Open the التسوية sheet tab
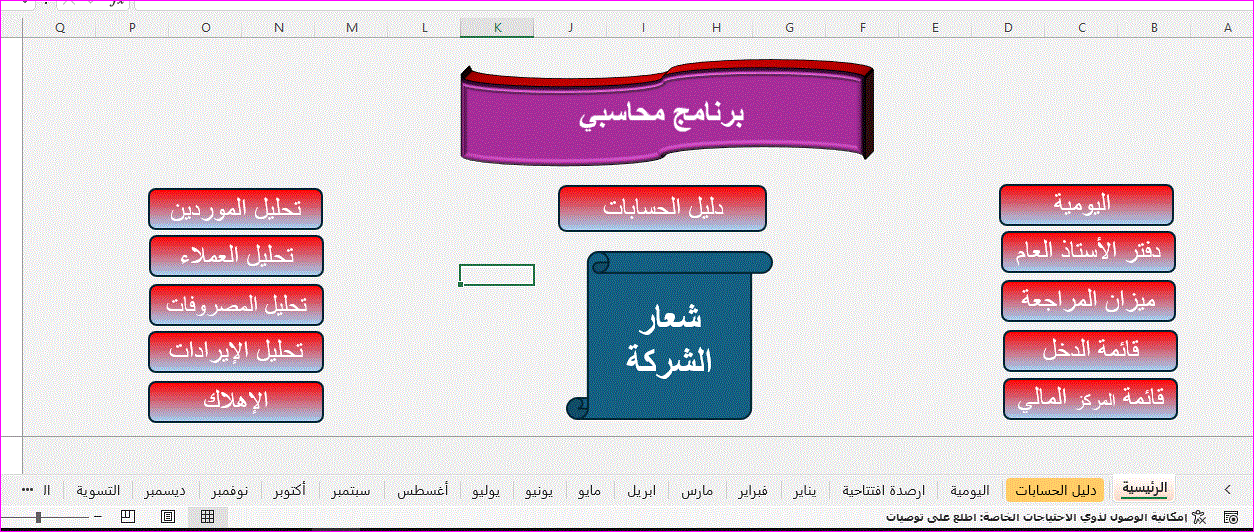This screenshot has height=532, width=1254. 98,490
